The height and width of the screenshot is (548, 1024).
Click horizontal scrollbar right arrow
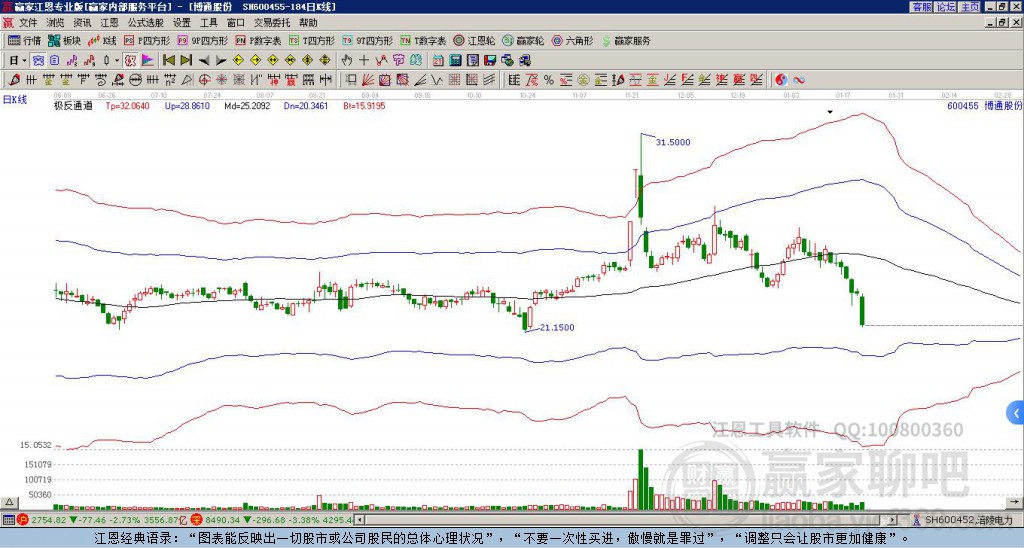click(x=893, y=520)
